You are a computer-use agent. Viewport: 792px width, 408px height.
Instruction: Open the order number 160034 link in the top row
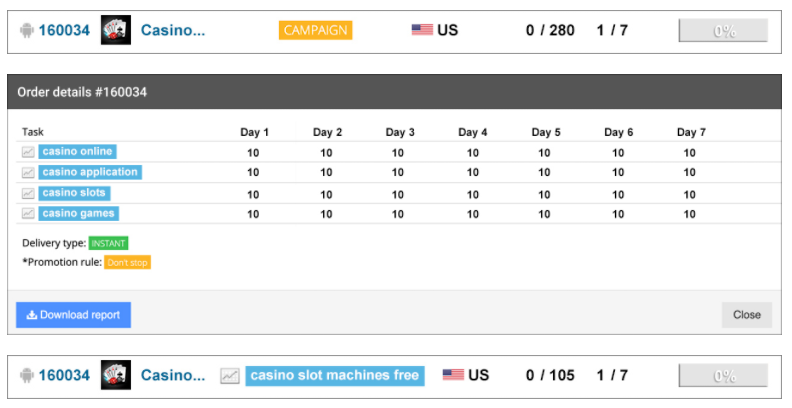[64, 30]
